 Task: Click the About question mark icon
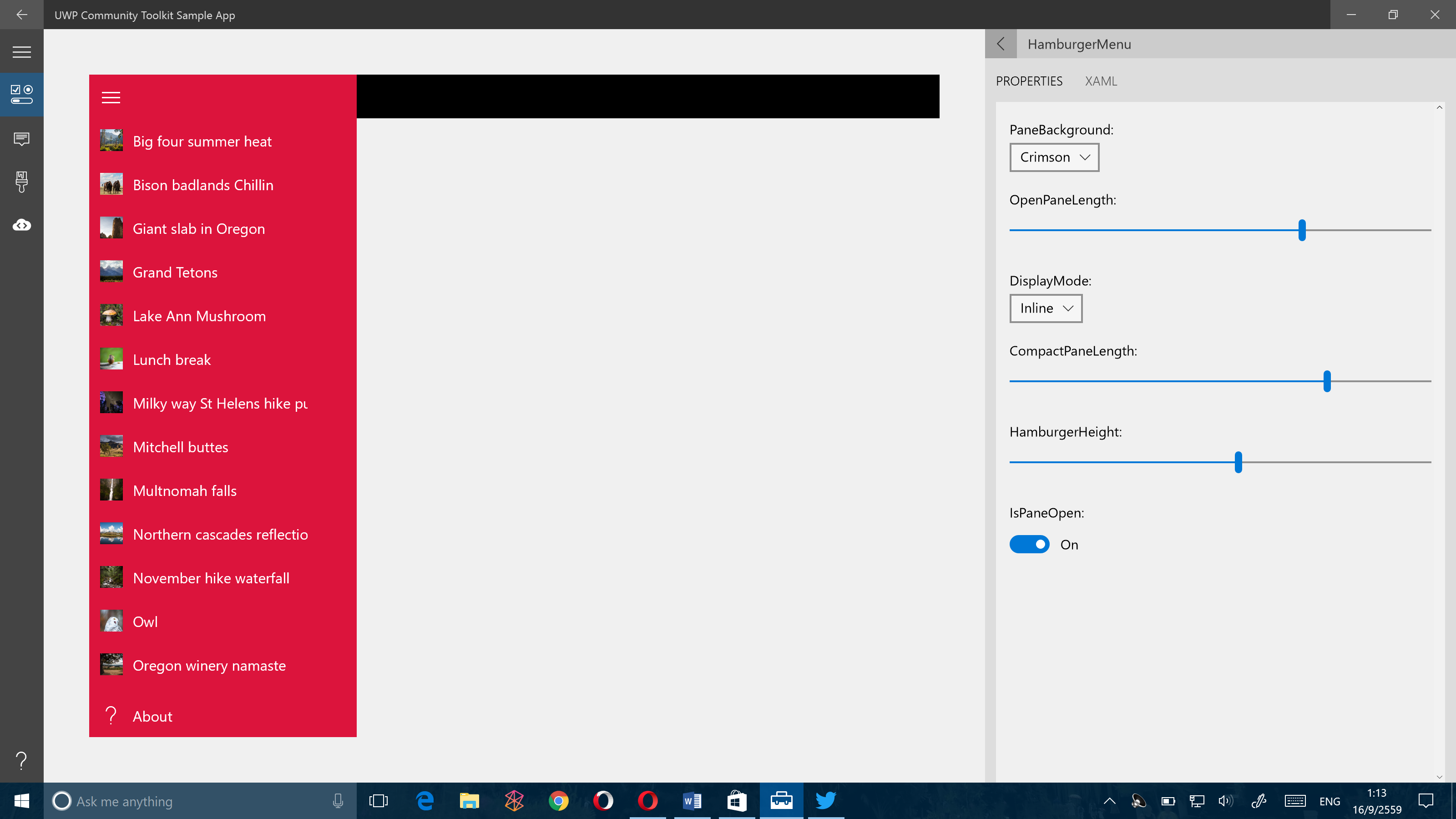pyautogui.click(x=111, y=716)
